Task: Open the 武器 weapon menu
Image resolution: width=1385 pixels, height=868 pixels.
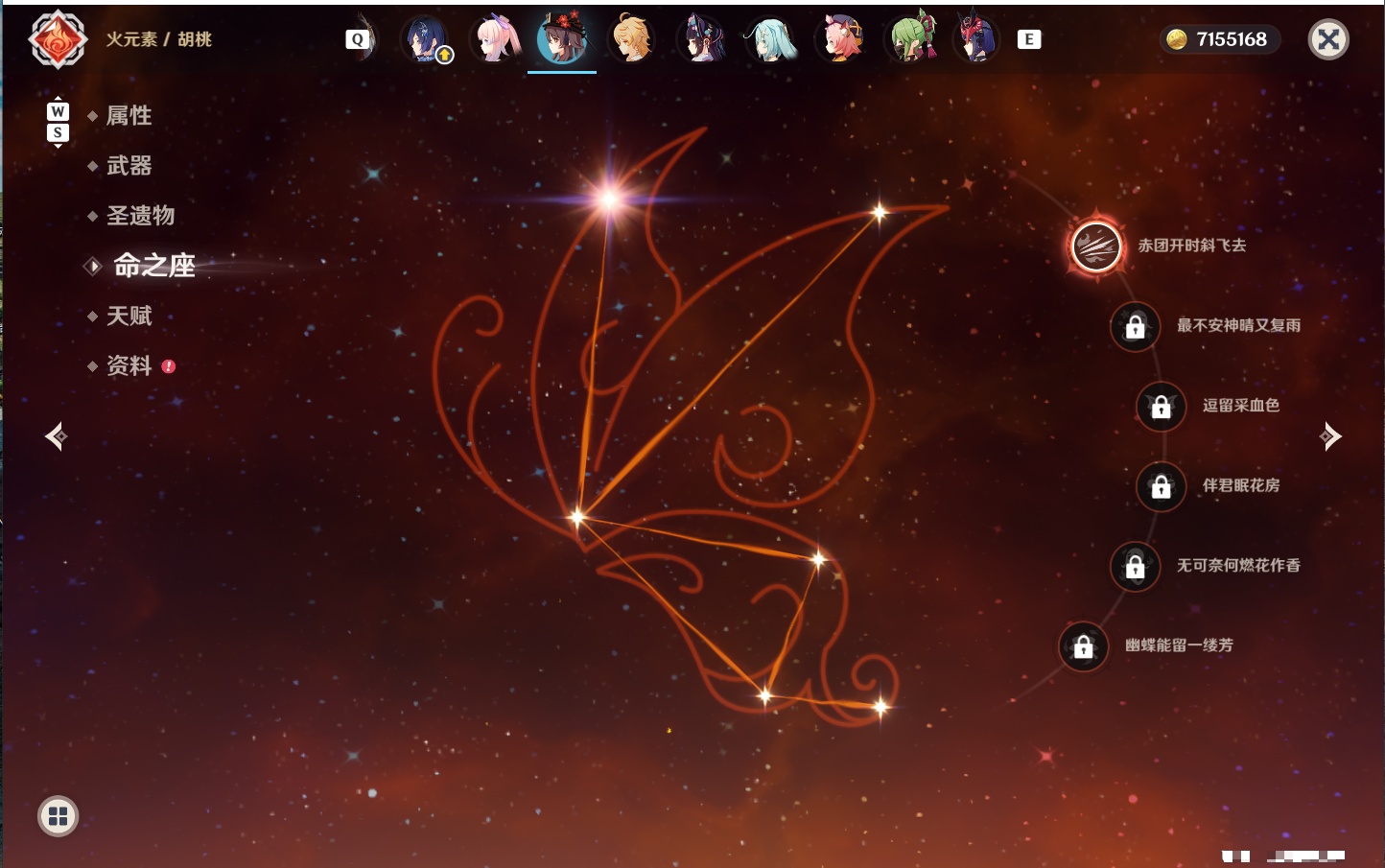Action: (129, 166)
